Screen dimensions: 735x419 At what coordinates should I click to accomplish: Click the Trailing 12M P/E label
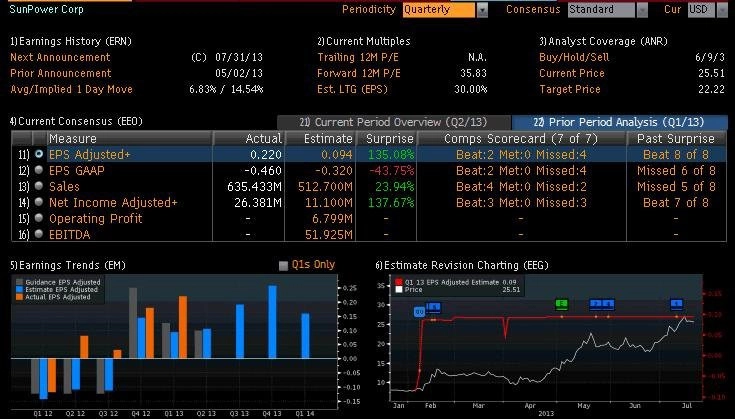[x=359, y=57]
